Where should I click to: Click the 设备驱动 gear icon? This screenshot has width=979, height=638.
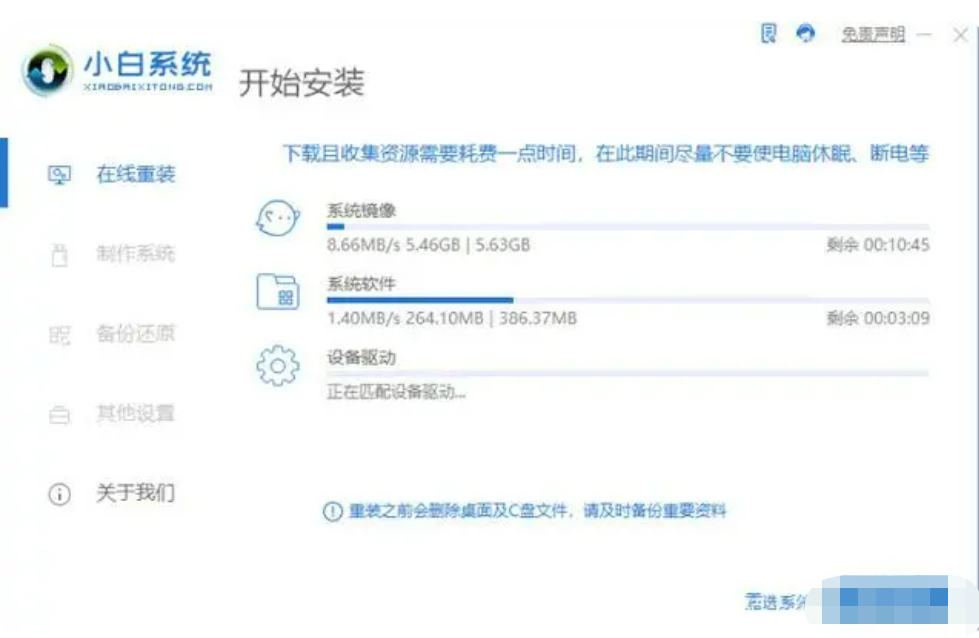[x=278, y=365]
